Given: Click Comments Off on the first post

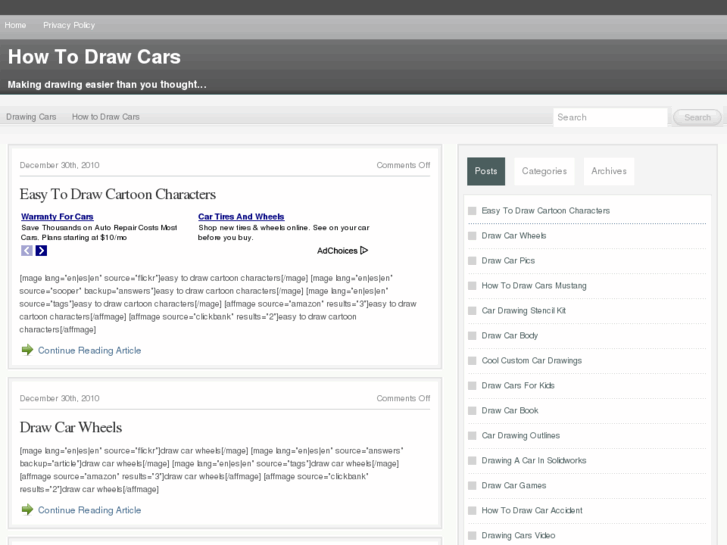Looking at the screenshot, I should coord(403,165).
